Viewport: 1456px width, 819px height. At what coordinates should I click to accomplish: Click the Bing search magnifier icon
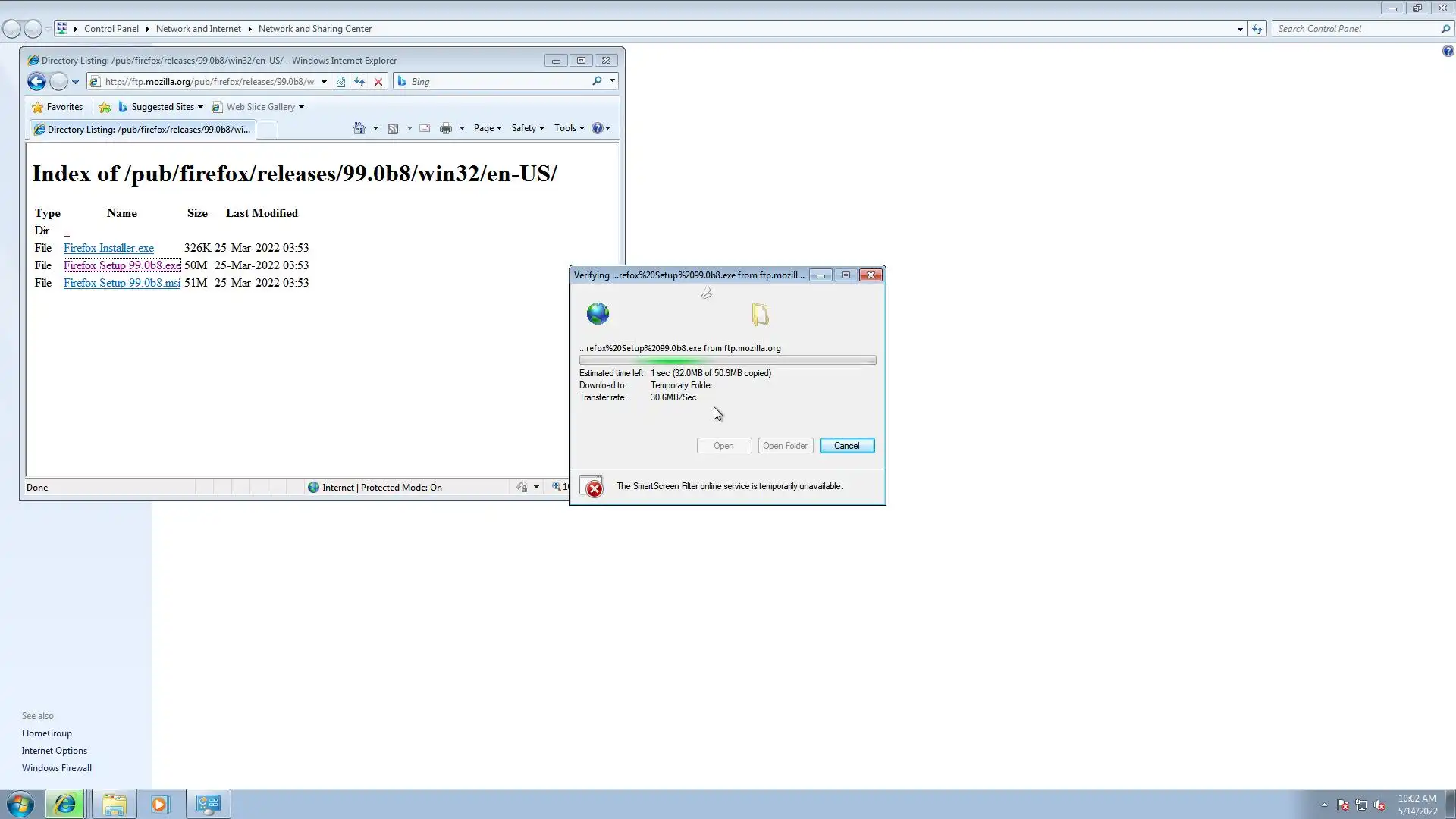tap(597, 81)
